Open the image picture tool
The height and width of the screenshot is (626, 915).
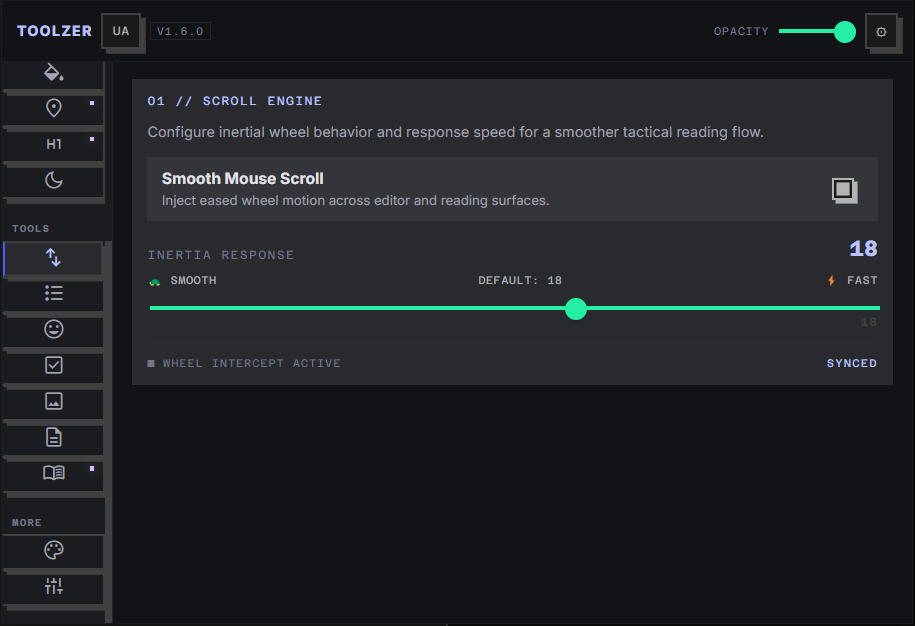53,402
